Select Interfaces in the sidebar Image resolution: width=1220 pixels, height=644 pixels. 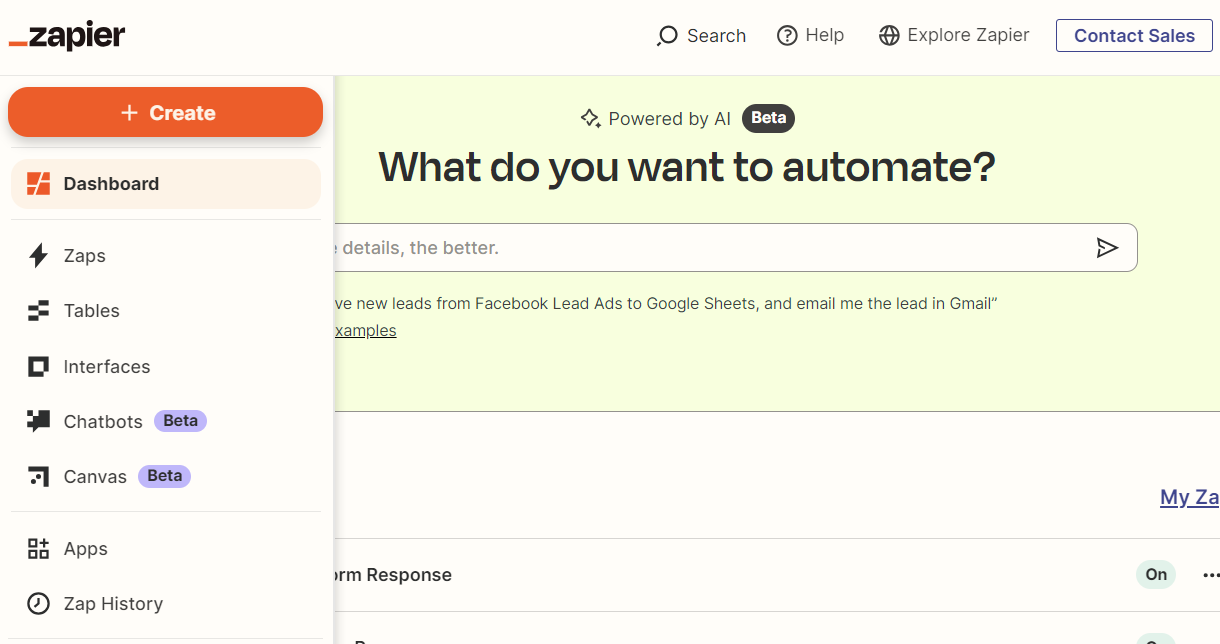(166, 367)
